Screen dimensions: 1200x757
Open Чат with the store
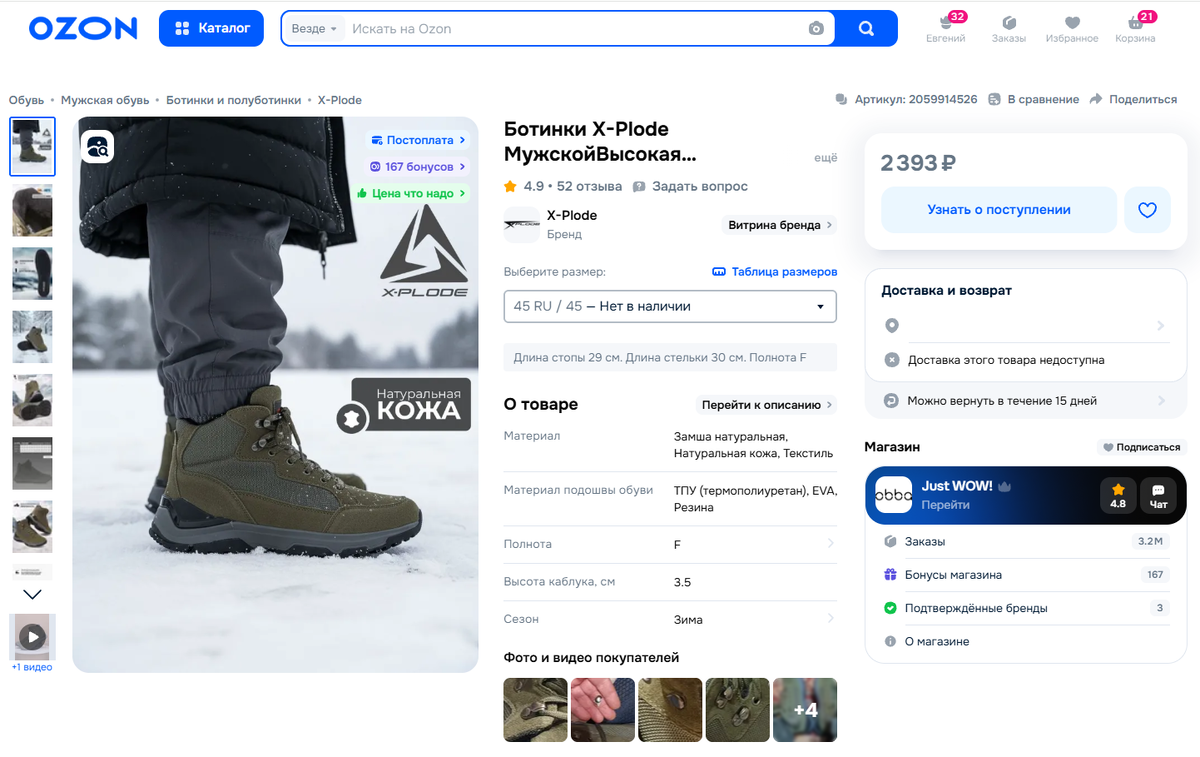(x=1158, y=495)
